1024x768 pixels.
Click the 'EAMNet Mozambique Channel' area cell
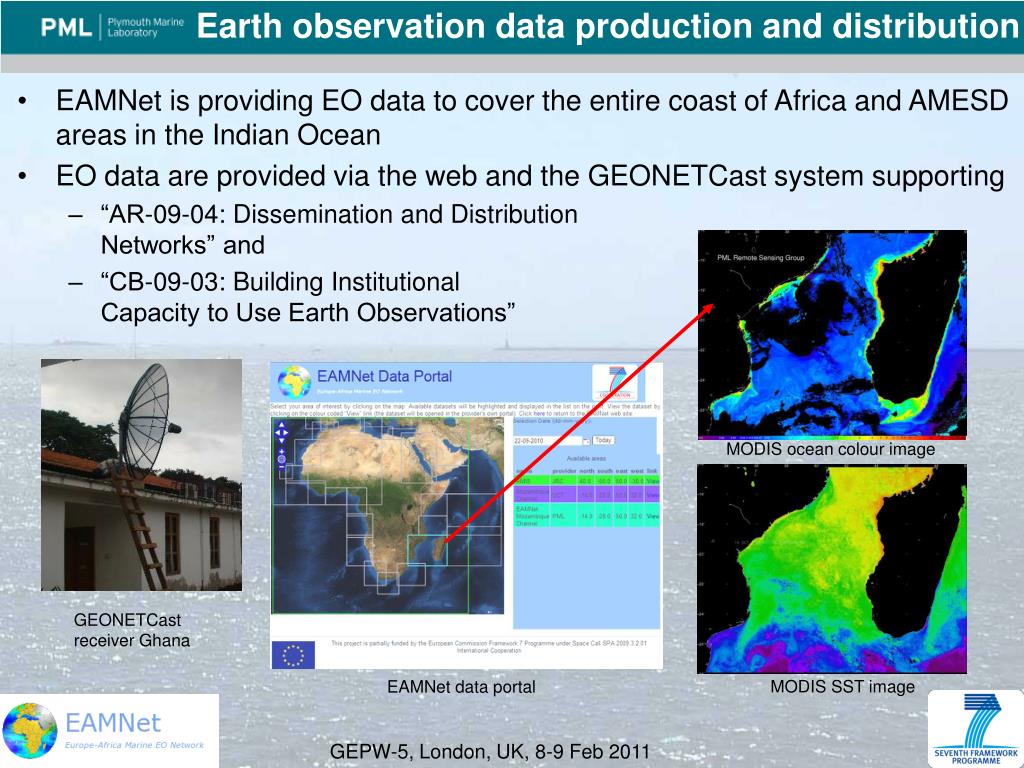tap(532, 516)
